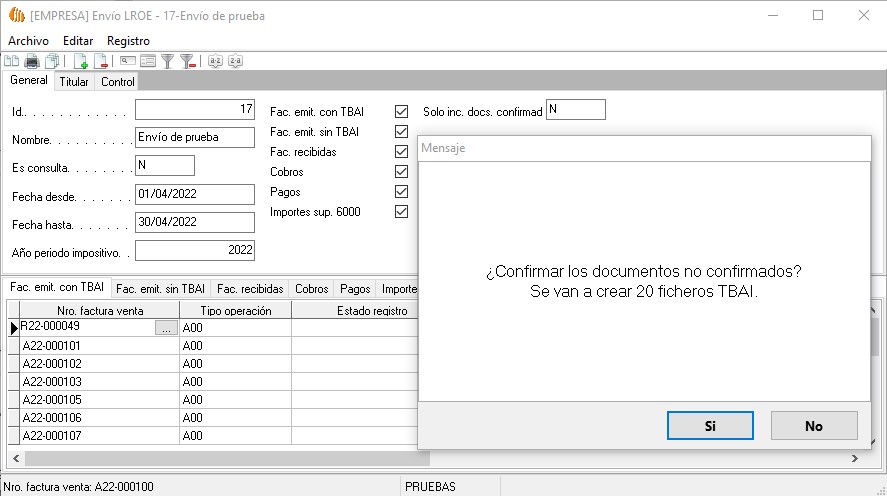
Task: Open the Registro menu
Action: tap(128, 40)
